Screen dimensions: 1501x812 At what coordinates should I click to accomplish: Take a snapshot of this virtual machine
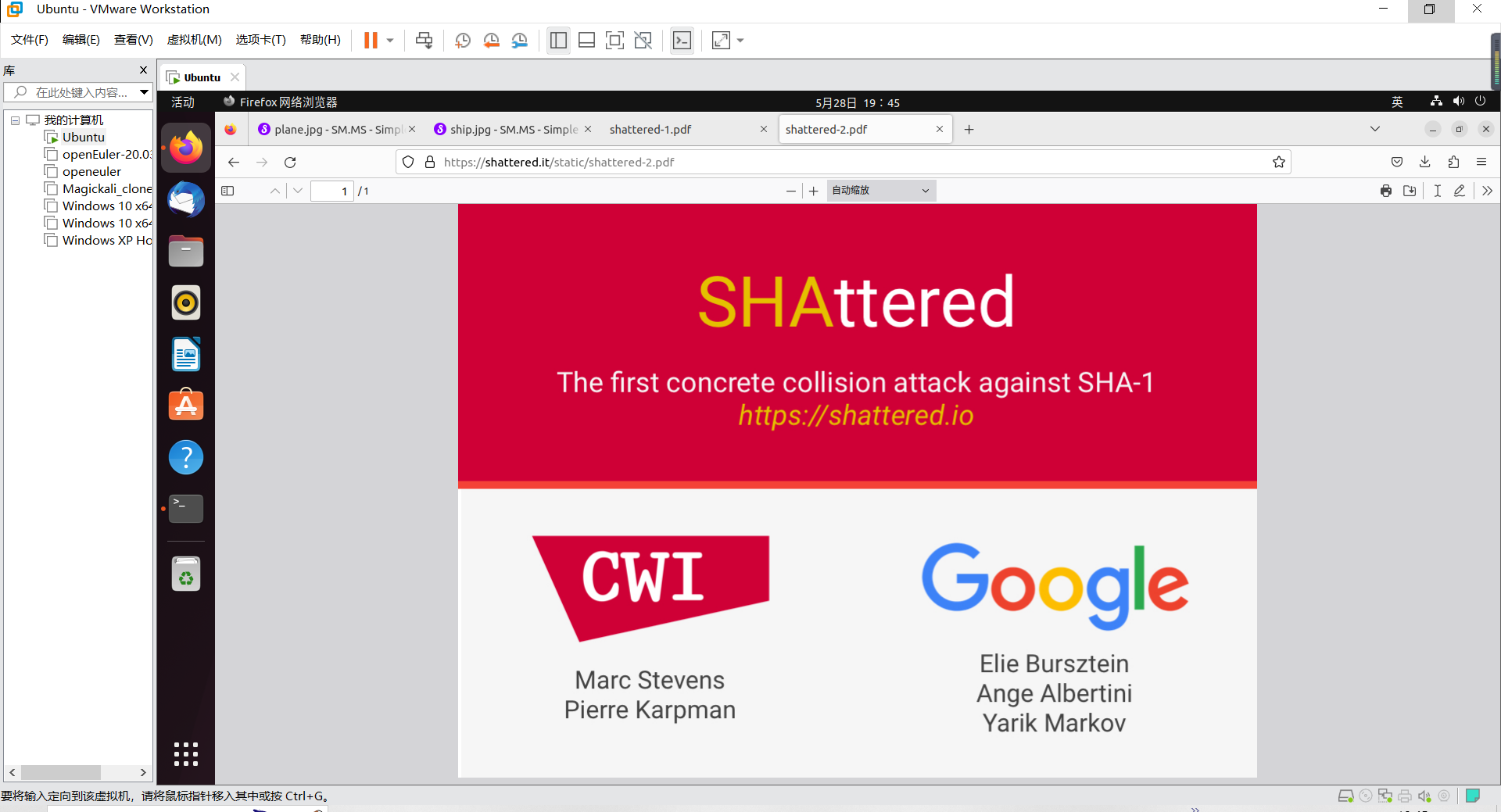pos(463,41)
